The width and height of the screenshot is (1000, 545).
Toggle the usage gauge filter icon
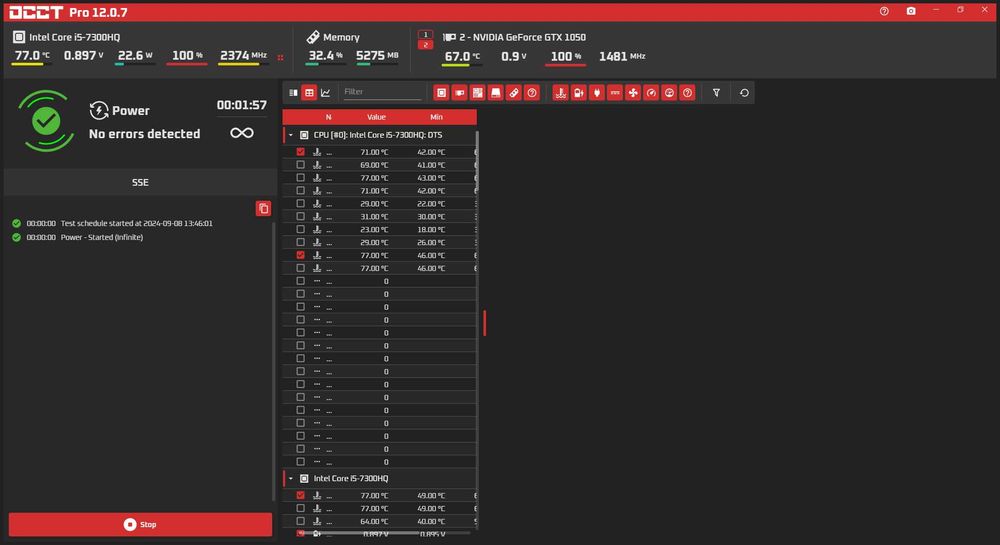point(669,93)
